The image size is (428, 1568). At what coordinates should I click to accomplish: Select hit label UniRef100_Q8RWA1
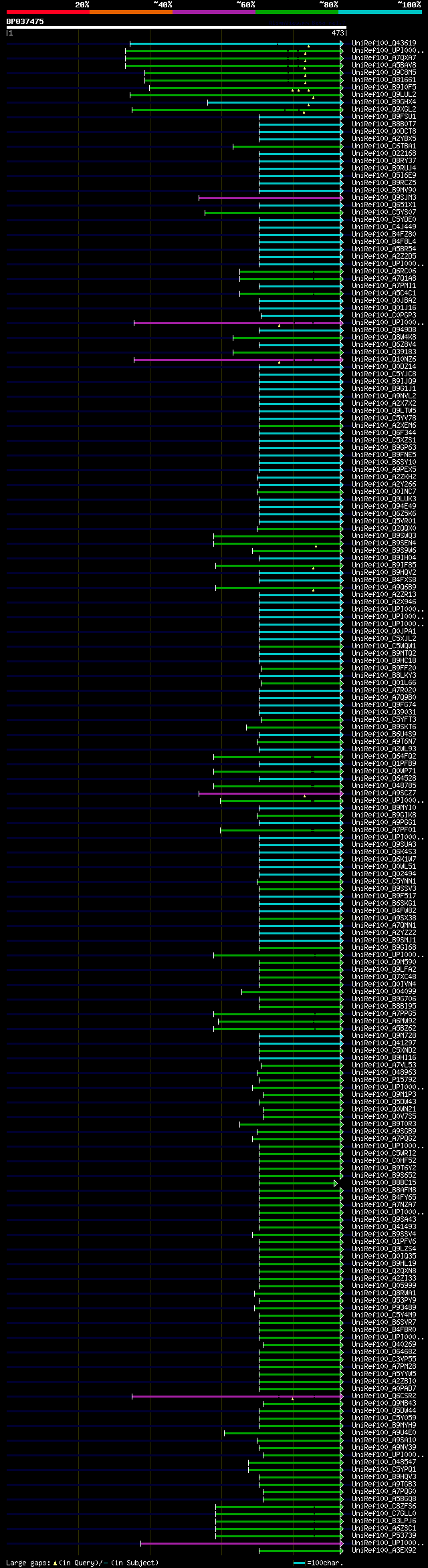pos(384,1293)
